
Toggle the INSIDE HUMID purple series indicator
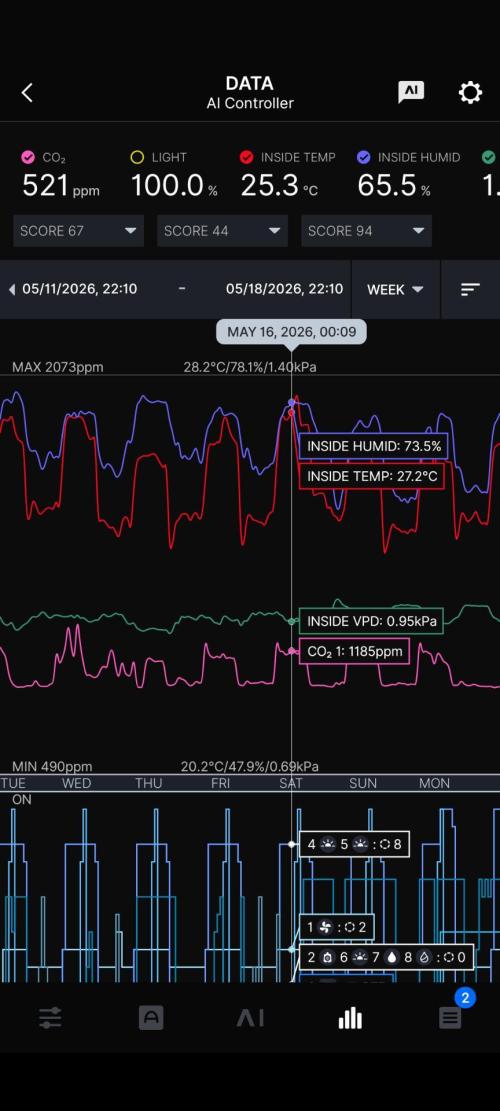(363, 157)
